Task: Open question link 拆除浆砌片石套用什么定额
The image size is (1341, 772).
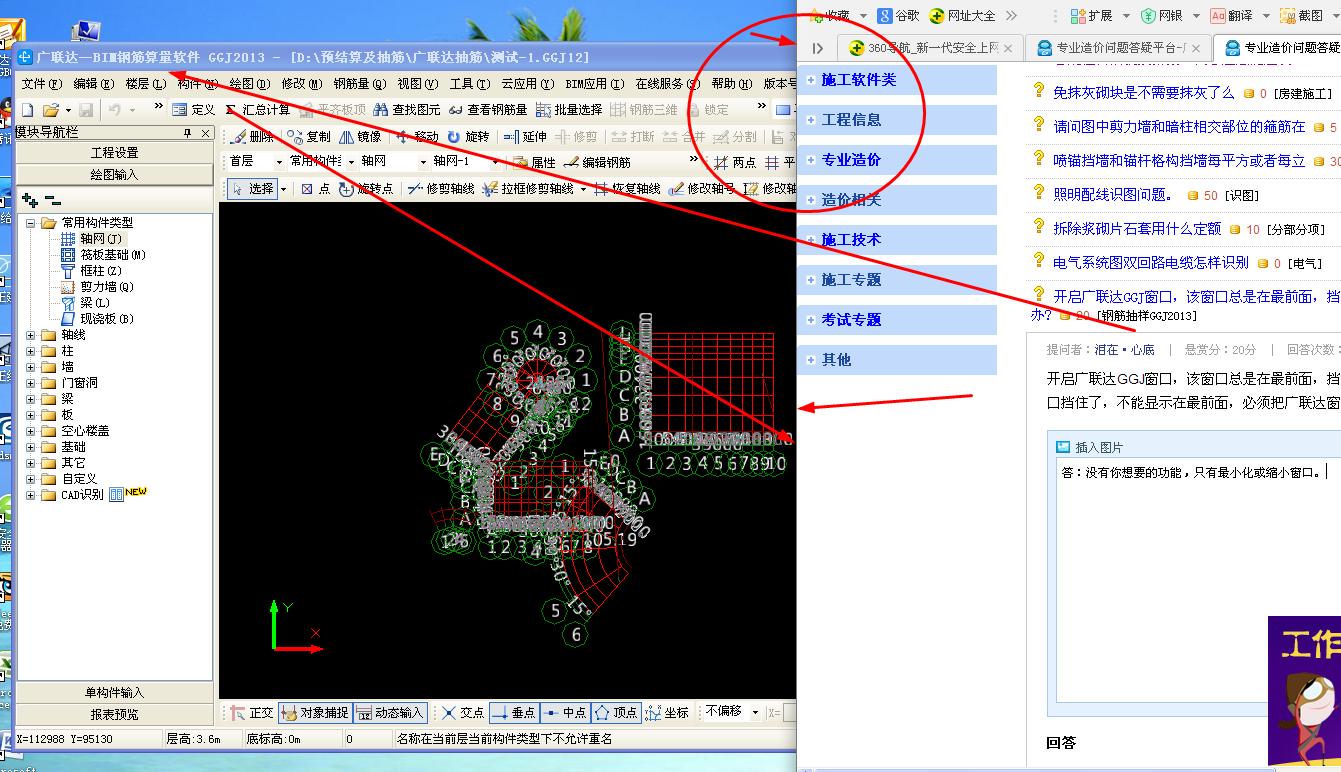Action: [1137, 229]
